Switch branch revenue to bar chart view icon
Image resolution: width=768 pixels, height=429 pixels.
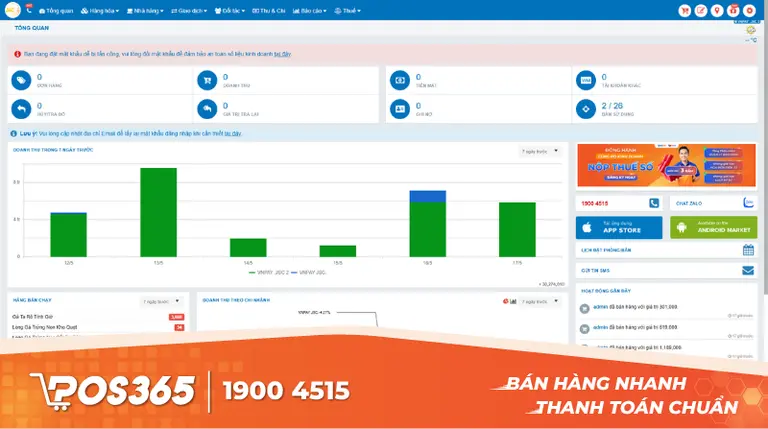click(x=513, y=302)
